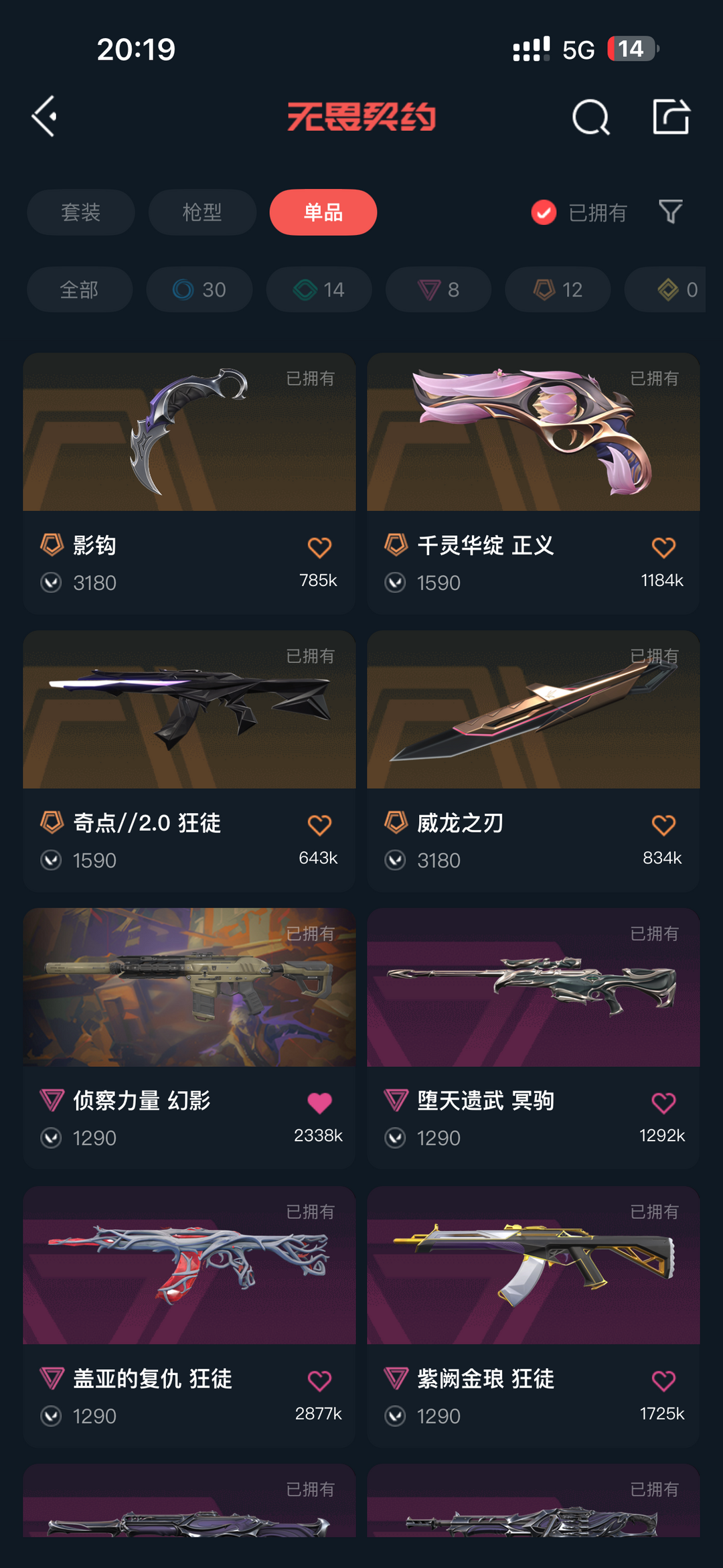Open the filter funnel icon
Screen dimensions: 723x1568
(670, 212)
